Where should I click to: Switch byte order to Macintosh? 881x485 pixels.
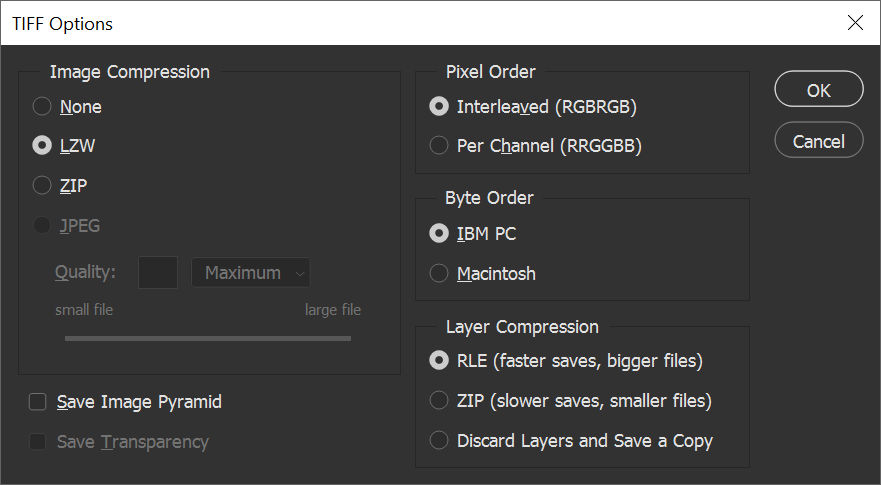coord(438,273)
